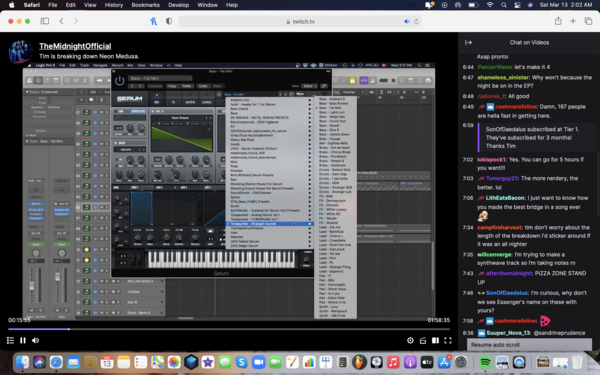Toggle theatre mode on the player
600x375 pixels.
coord(435,340)
